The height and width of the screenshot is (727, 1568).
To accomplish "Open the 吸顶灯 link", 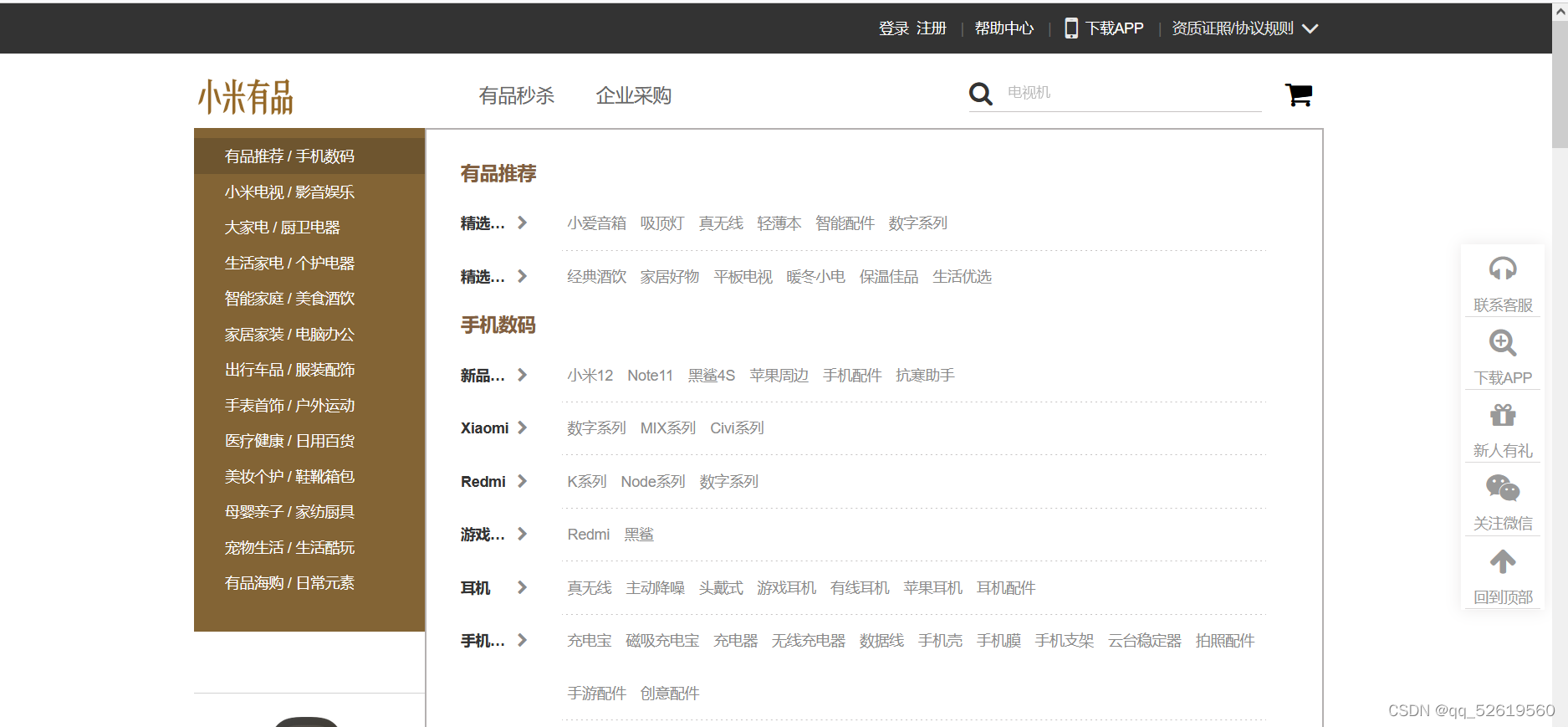I will tap(662, 223).
